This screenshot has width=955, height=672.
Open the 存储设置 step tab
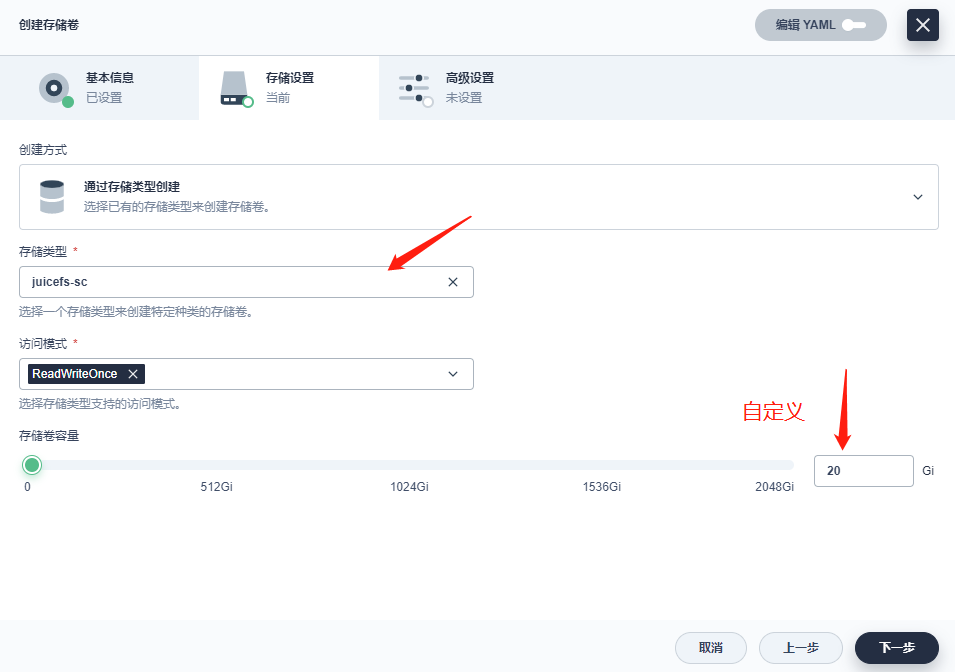pyautogui.click(x=289, y=88)
